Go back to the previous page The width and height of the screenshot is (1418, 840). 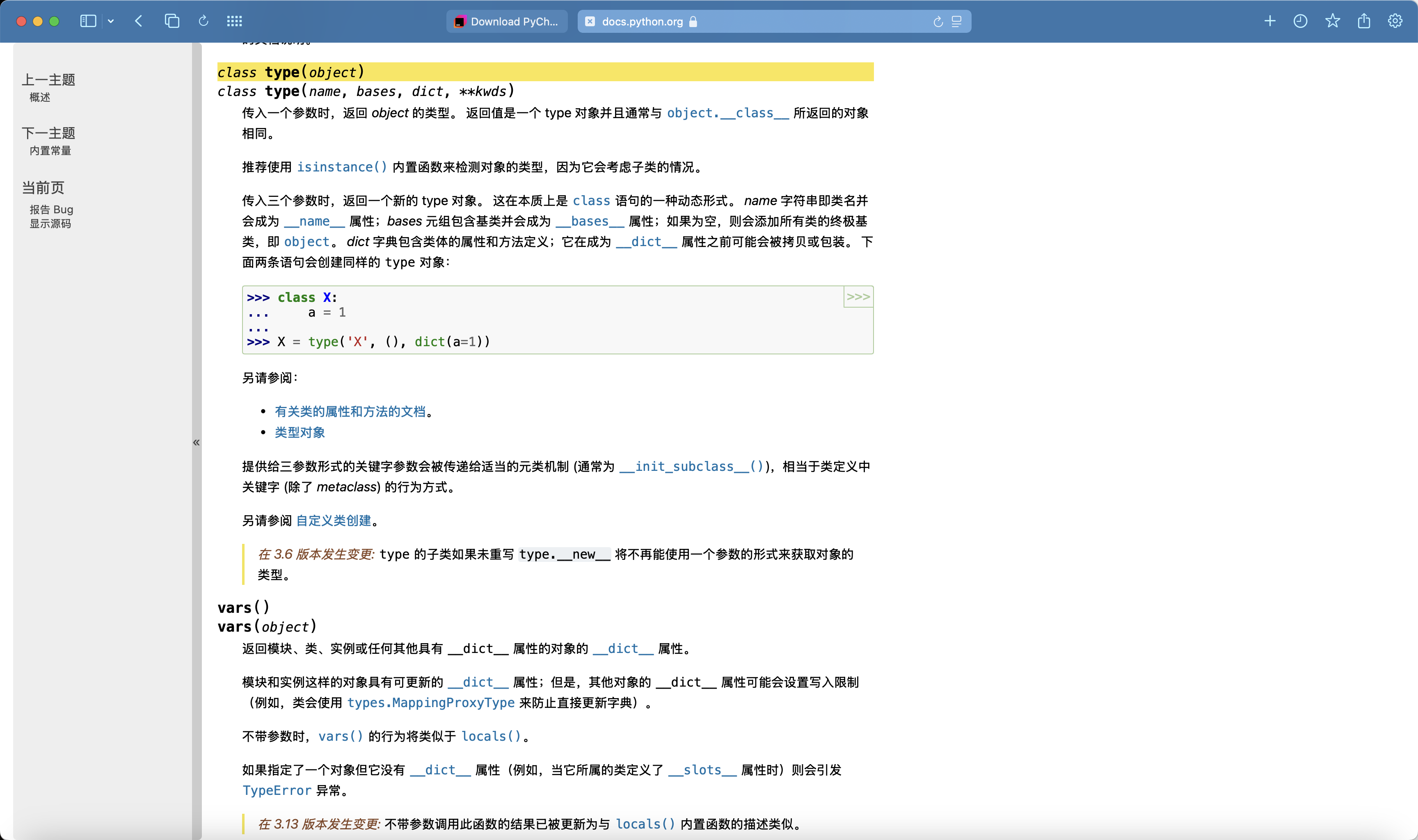tap(139, 21)
